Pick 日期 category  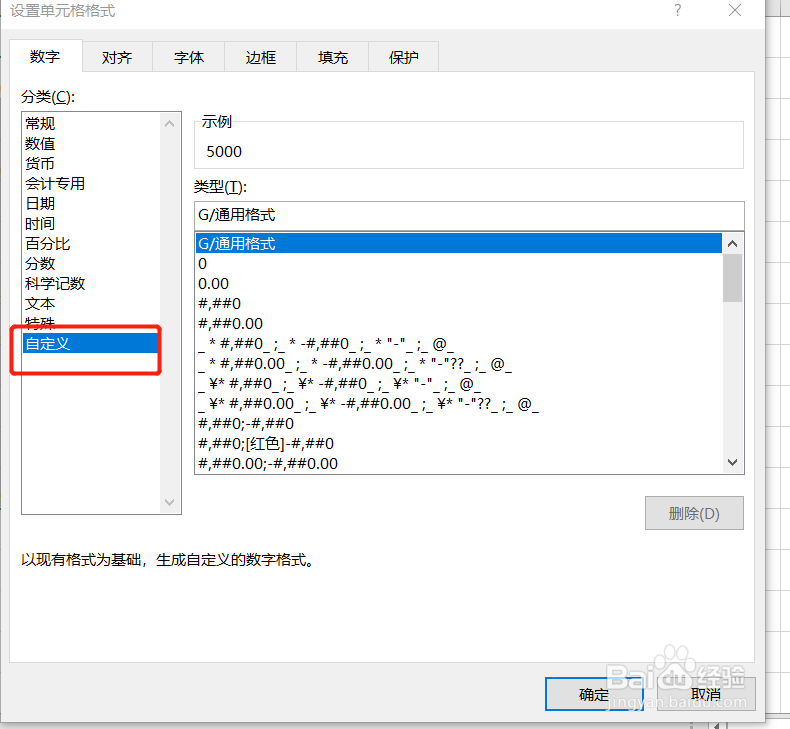pos(91,204)
